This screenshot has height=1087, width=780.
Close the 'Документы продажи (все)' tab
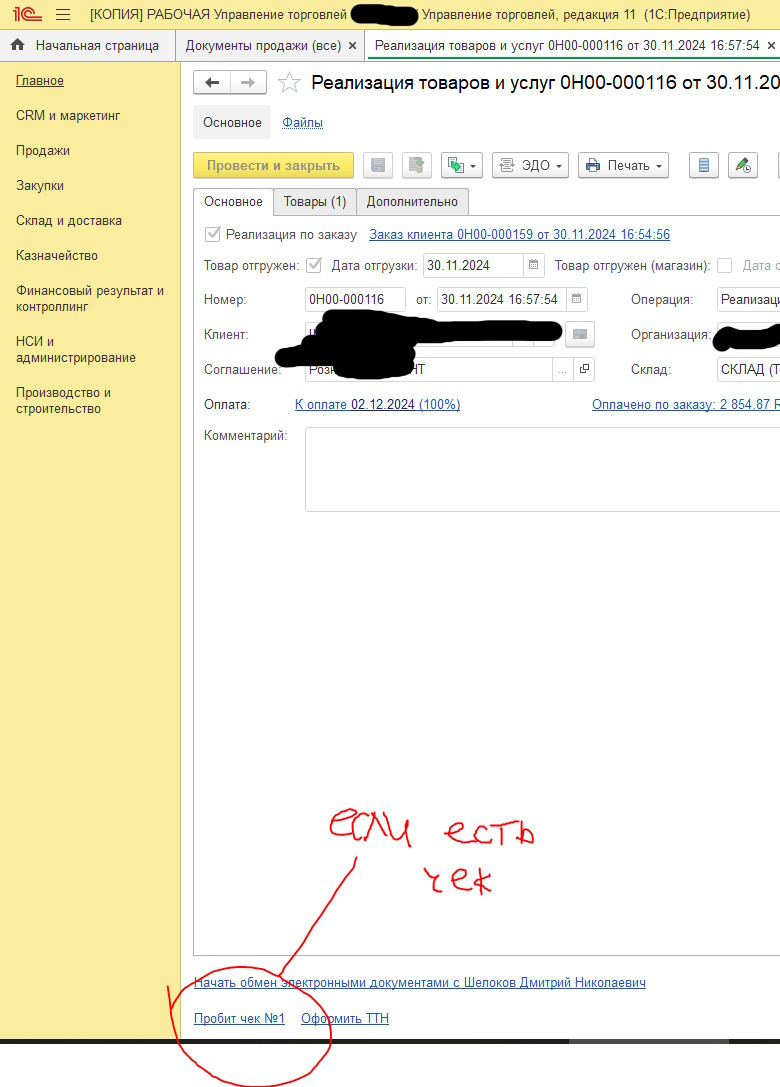point(352,46)
